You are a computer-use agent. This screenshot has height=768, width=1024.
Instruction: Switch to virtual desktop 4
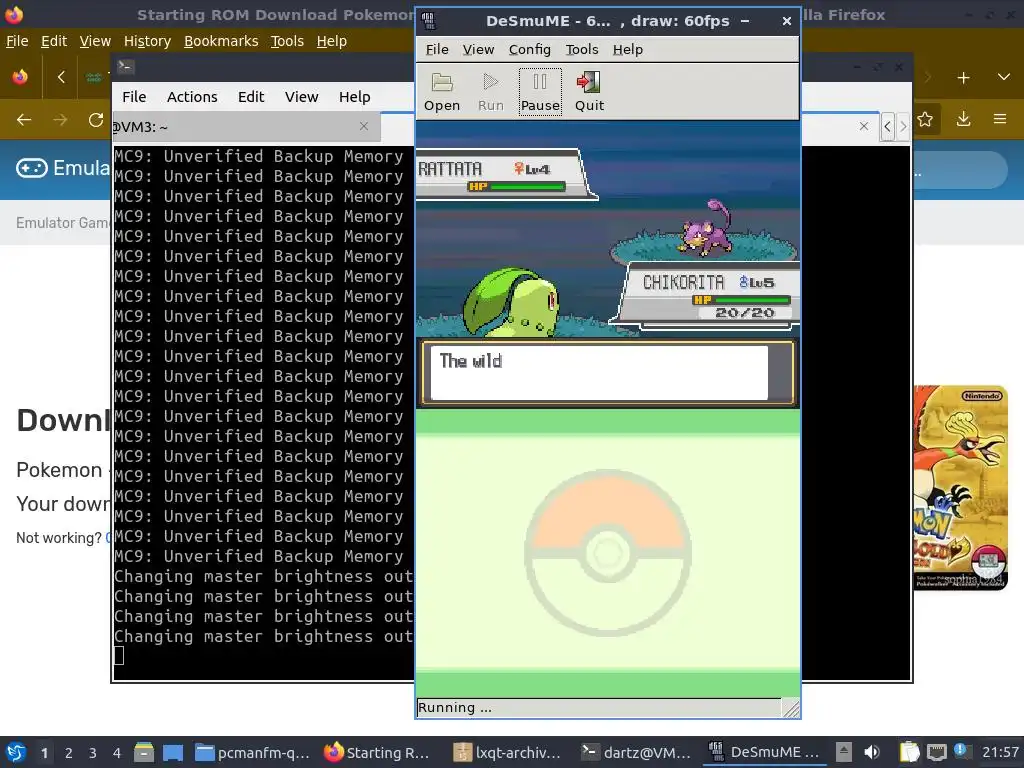click(117, 753)
